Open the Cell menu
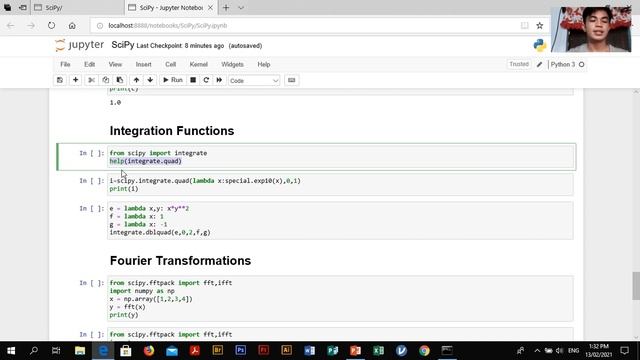The image size is (640, 360). coord(171,64)
